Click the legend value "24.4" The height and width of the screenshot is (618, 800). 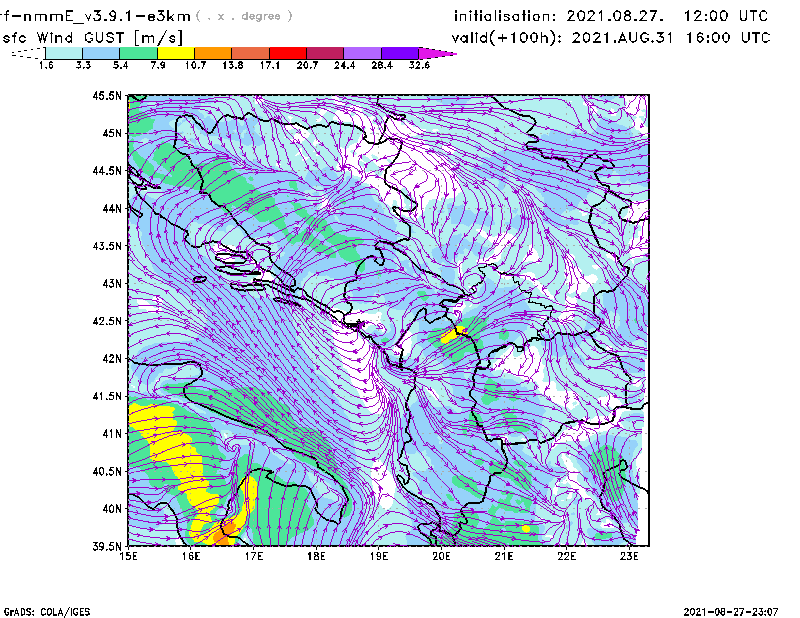coord(344,65)
